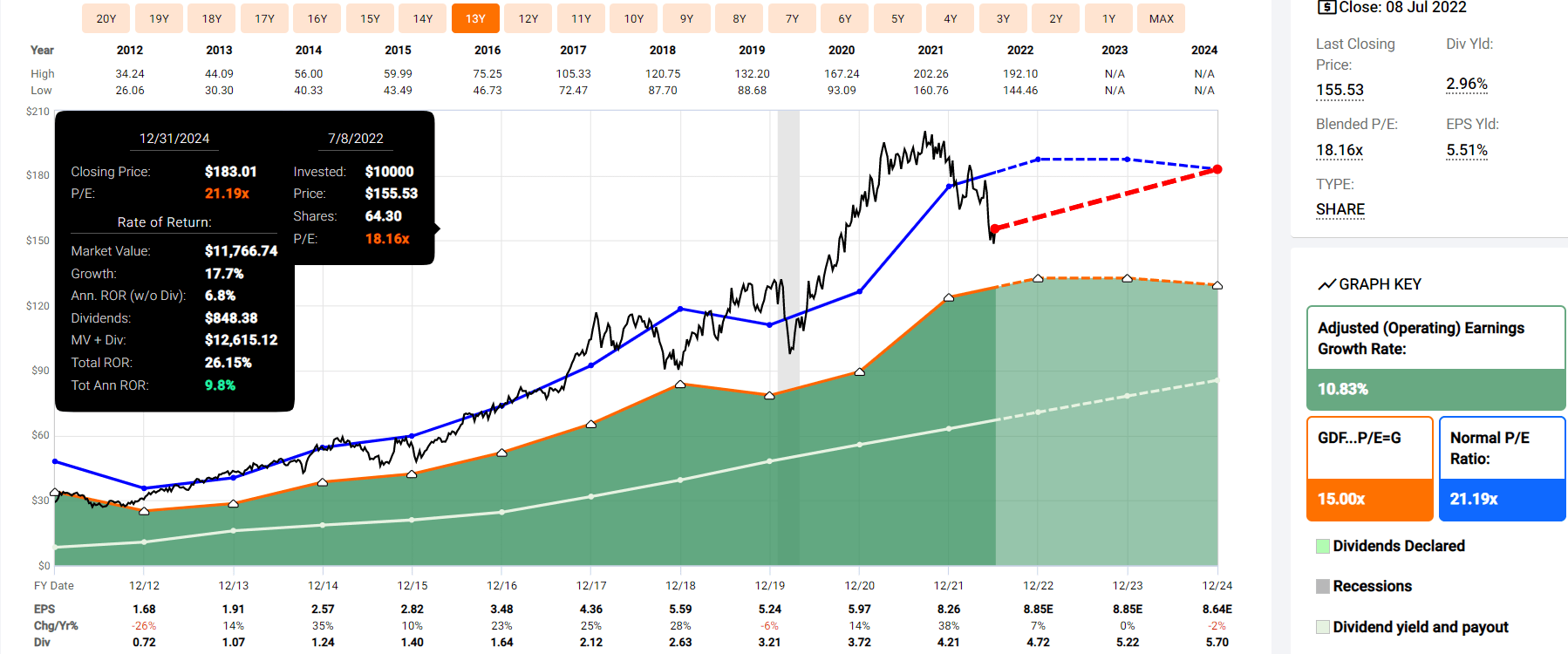Click the 7/8/2022 date in the tooltip
The image size is (1568, 654).
click(x=356, y=138)
